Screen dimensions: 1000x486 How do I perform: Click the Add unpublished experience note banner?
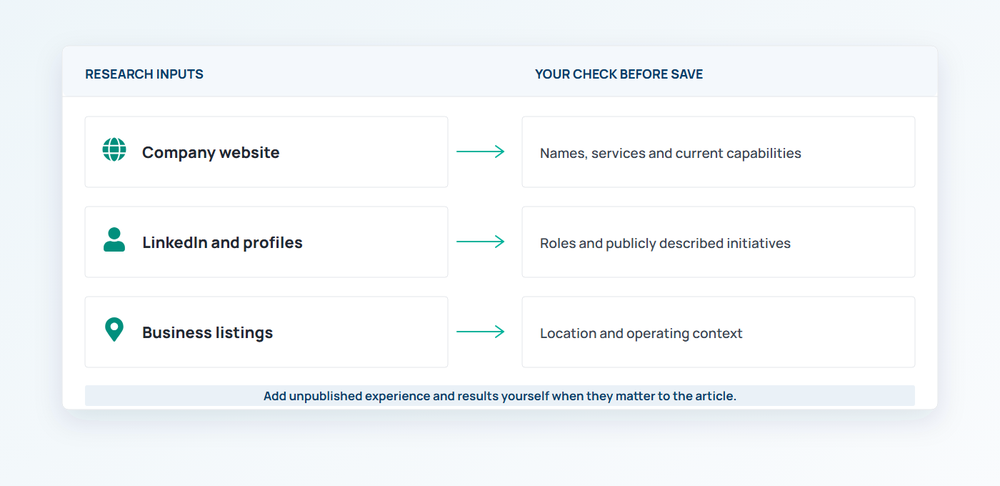point(499,395)
